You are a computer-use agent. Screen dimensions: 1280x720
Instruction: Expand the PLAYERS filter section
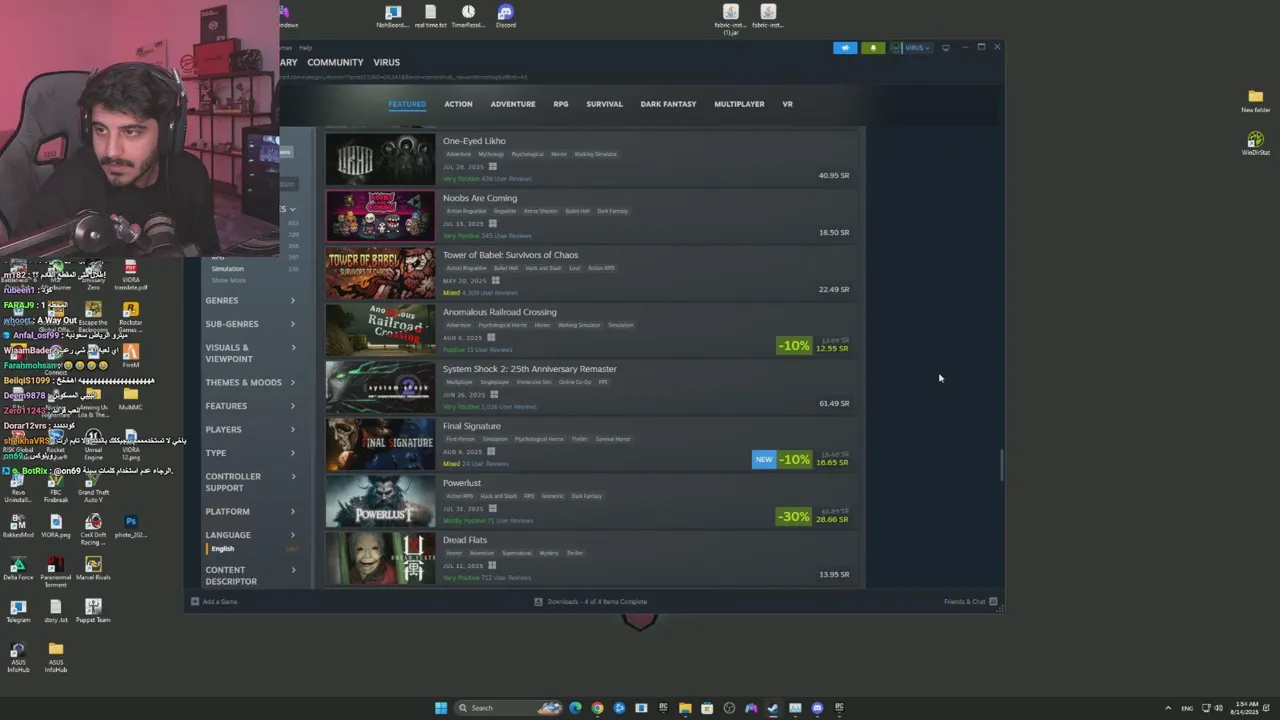(250, 430)
